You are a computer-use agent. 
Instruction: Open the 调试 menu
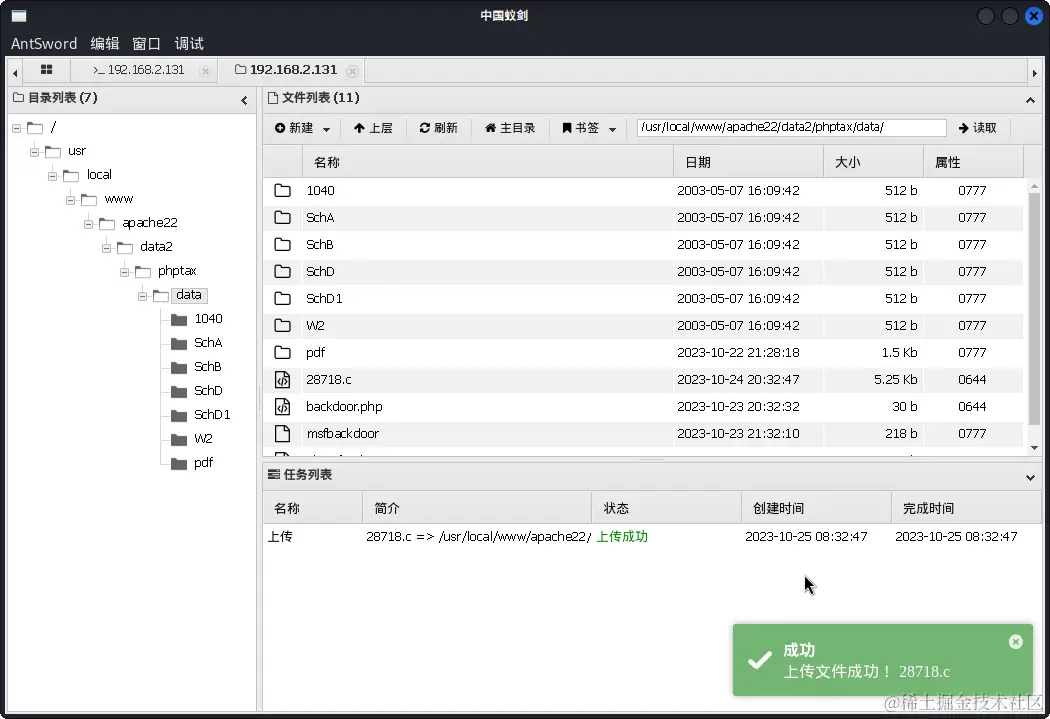click(189, 44)
